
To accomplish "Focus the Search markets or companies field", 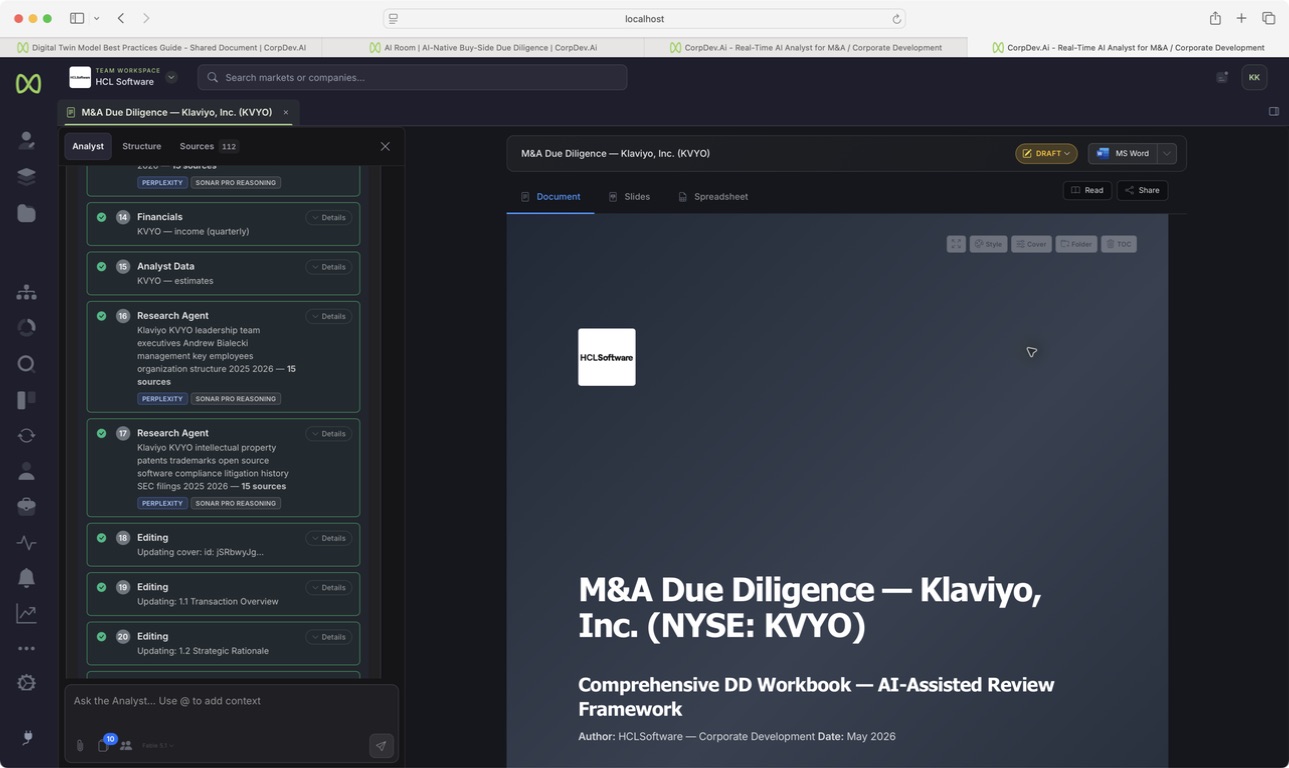I will pyautogui.click(x=412, y=77).
